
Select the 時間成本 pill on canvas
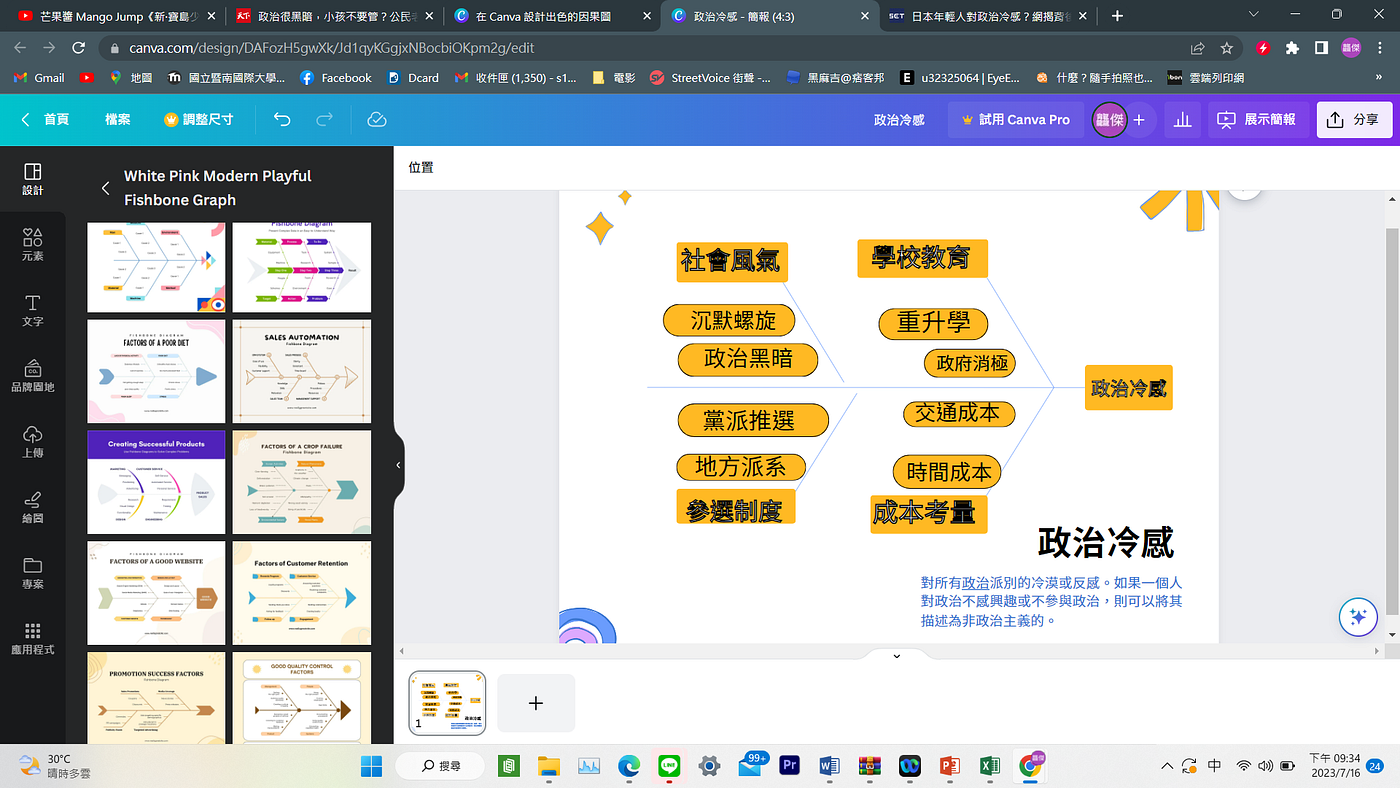(x=947, y=472)
